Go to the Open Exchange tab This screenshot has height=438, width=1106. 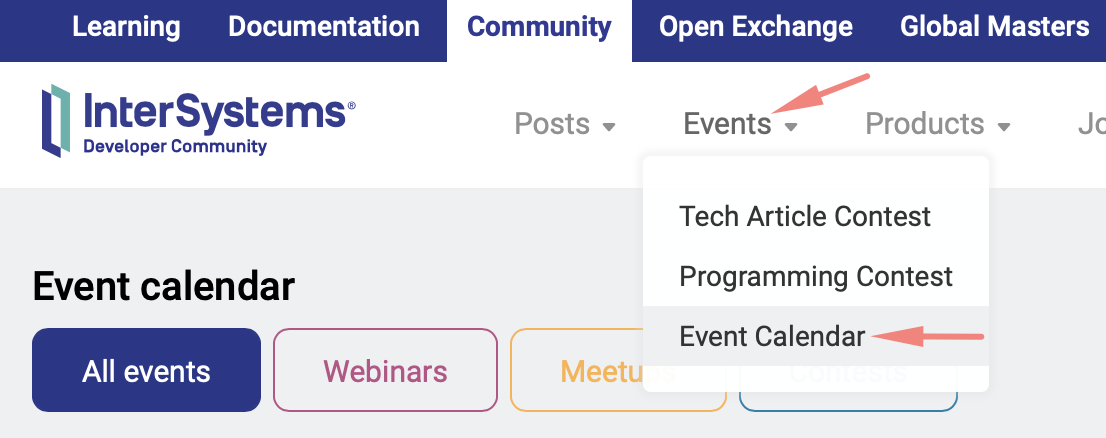pos(755,27)
